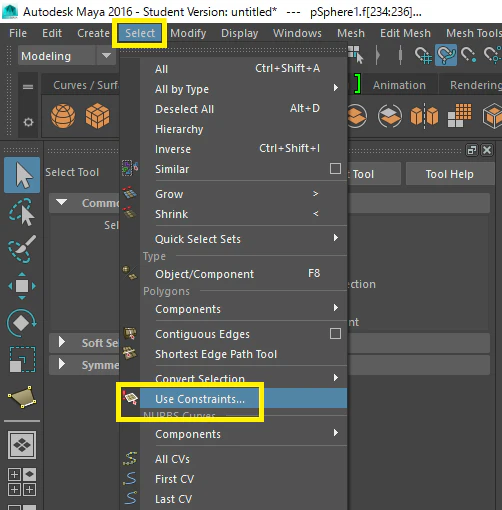Open Similar selection options box
Screen dimensions: 502x510
335,169
